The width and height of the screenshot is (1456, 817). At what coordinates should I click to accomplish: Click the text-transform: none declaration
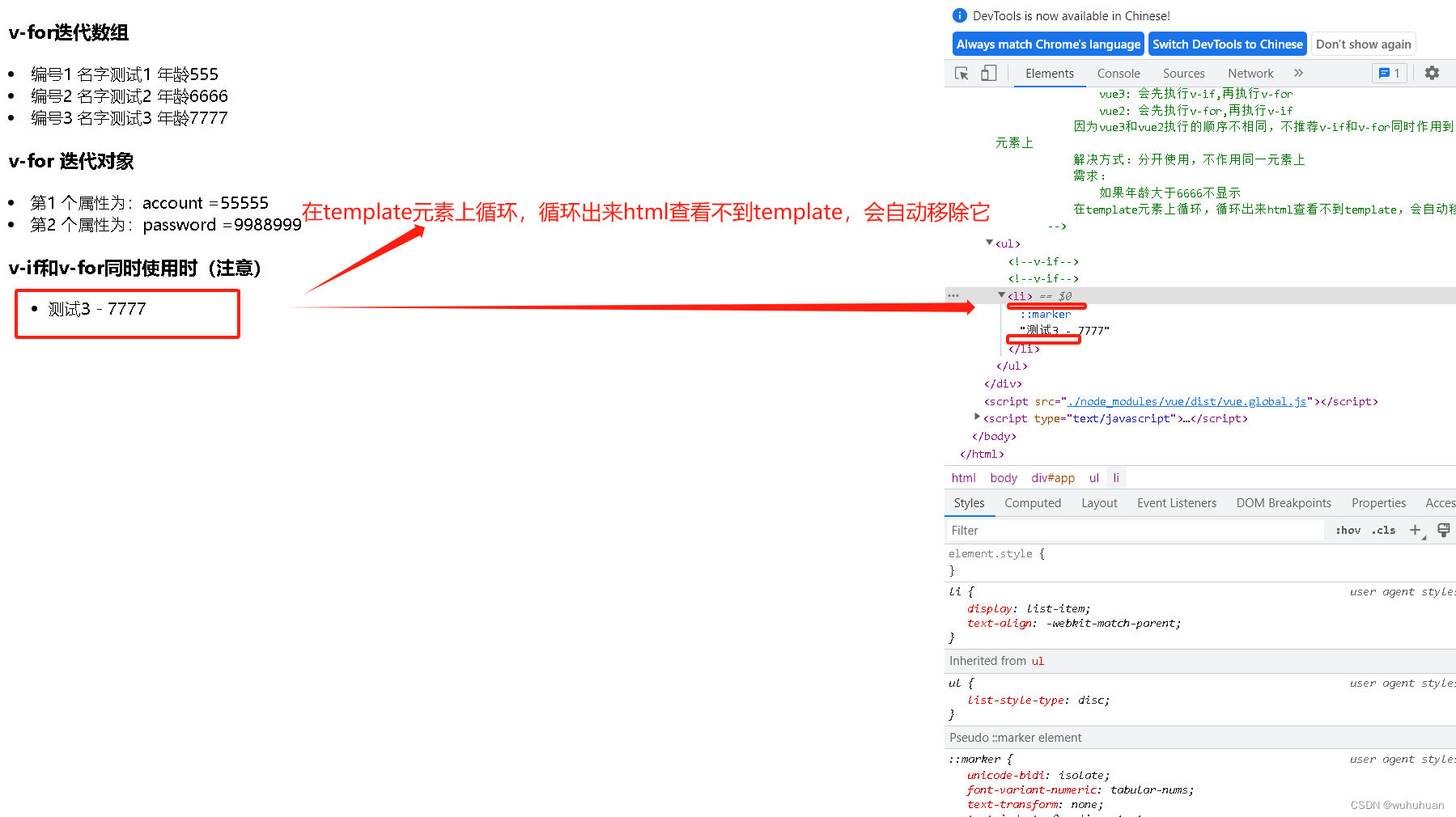pos(1035,804)
